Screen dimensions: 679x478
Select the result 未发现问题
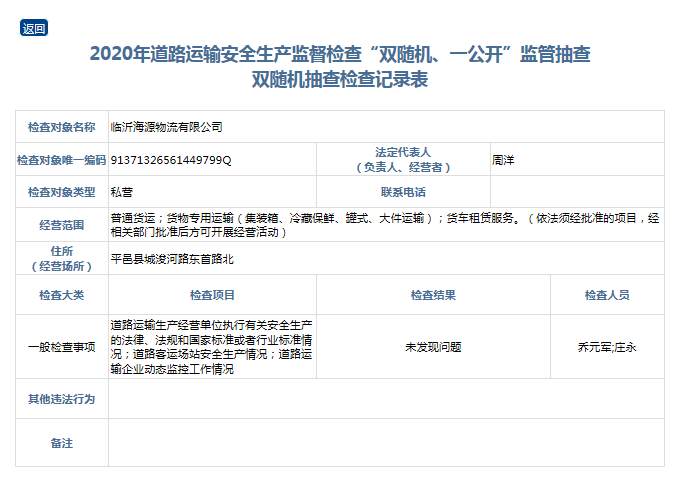tap(433, 347)
